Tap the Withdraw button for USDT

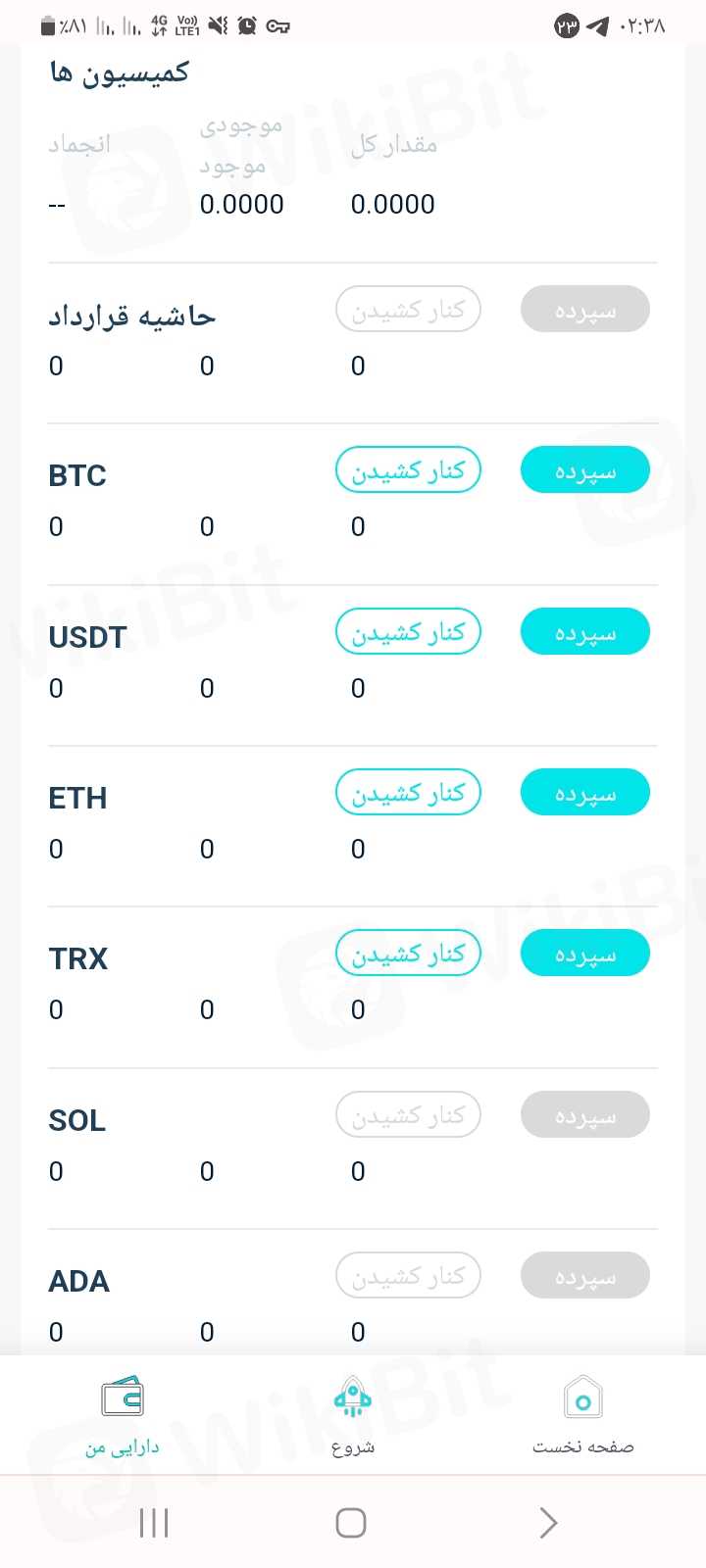408,632
